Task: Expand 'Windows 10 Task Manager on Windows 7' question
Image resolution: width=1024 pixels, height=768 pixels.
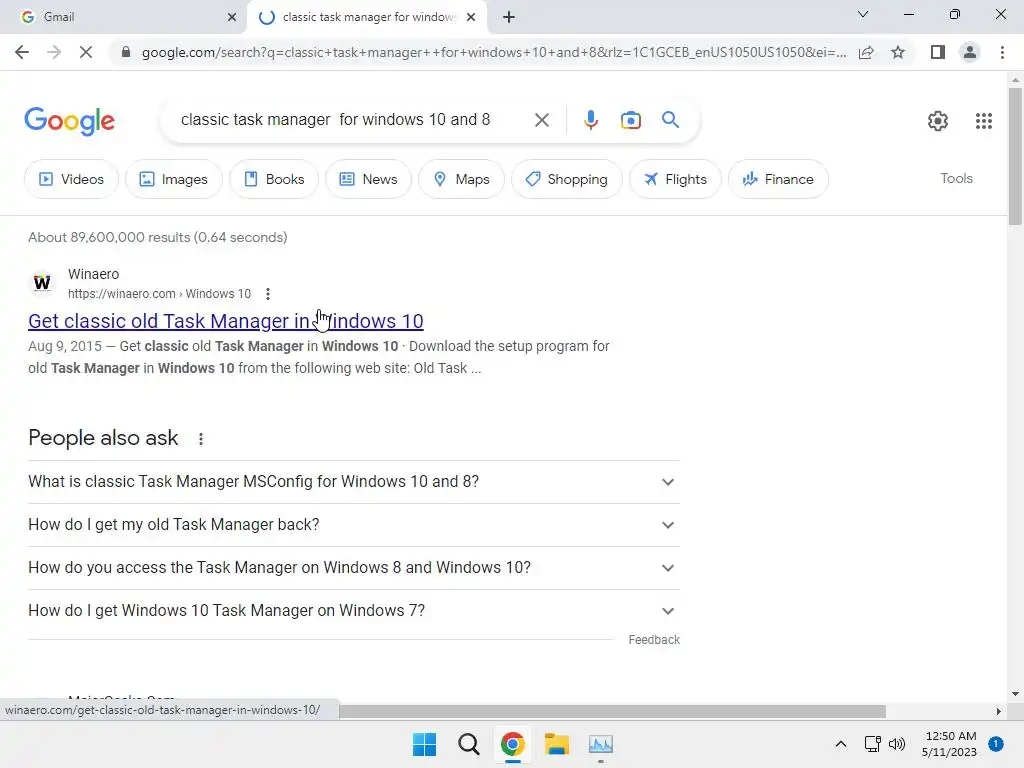Action: point(354,611)
